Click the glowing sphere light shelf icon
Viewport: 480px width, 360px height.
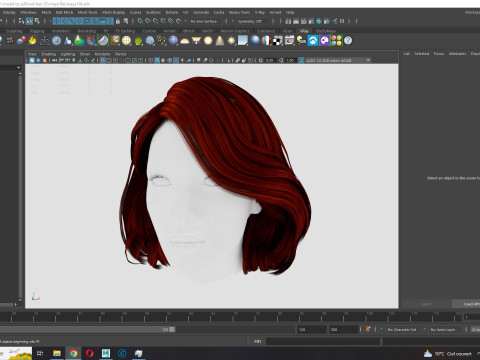(208, 41)
